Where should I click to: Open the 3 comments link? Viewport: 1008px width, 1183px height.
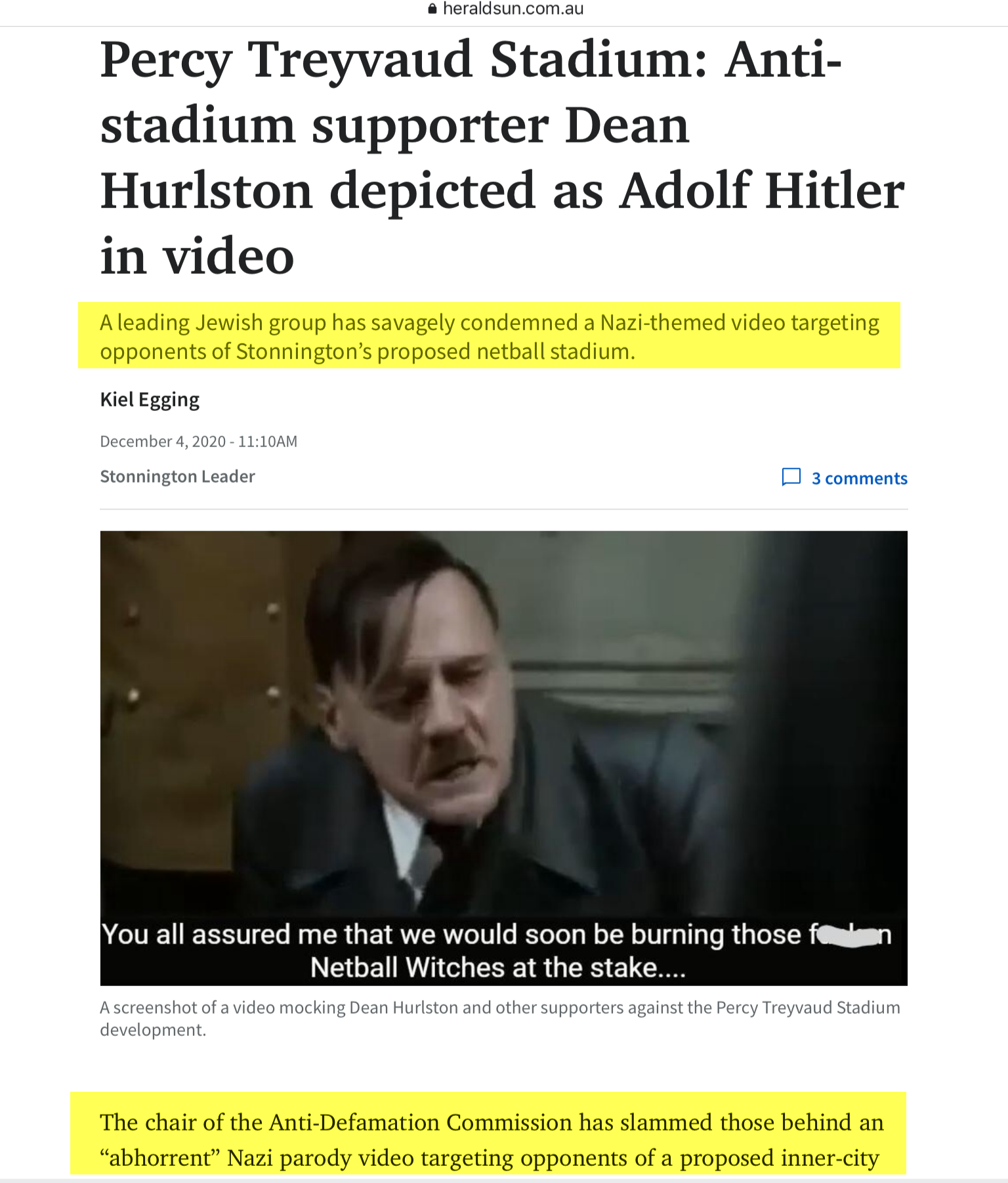click(859, 478)
